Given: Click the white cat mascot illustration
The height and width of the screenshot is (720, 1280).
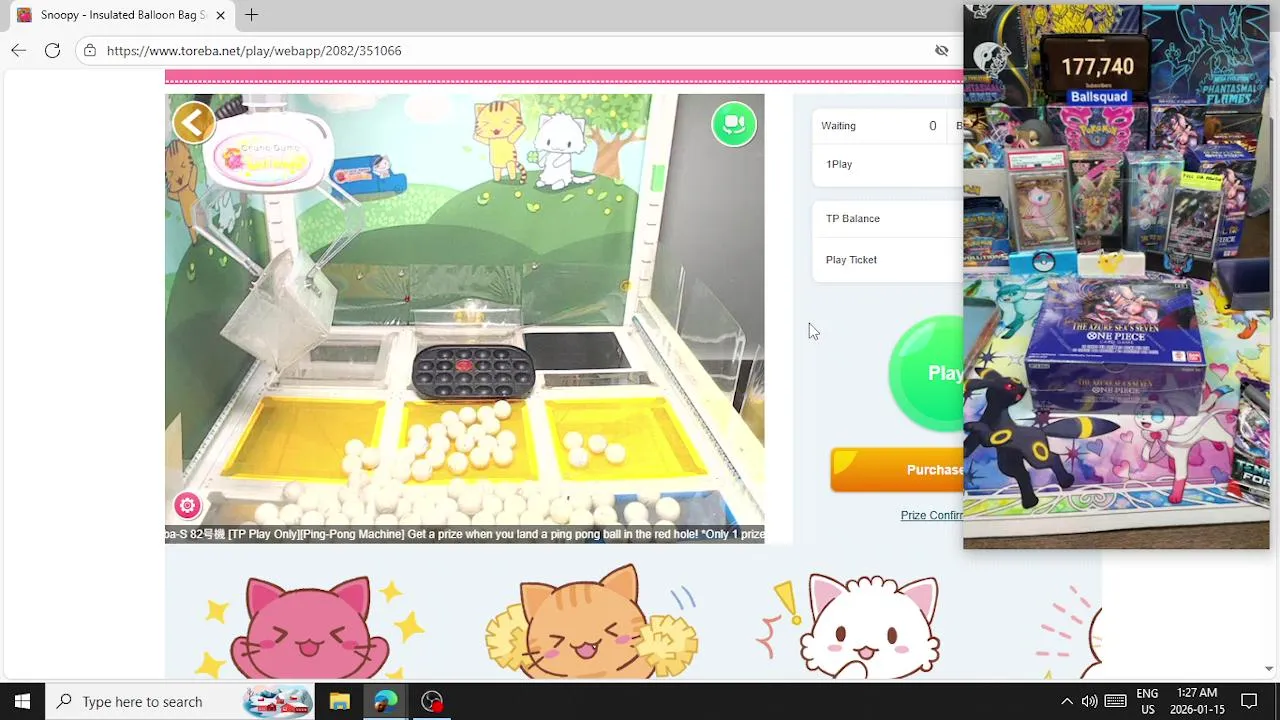Looking at the screenshot, I should (872, 626).
